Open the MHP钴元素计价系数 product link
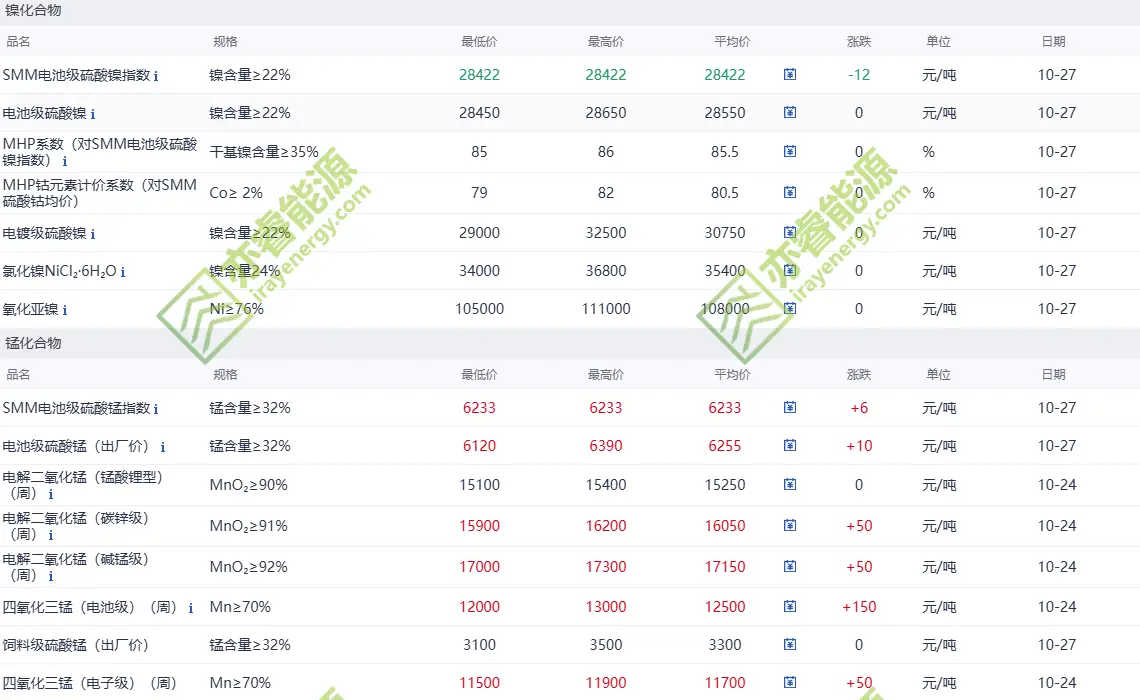Viewport: 1140px width, 700px height. pos(99,192)
